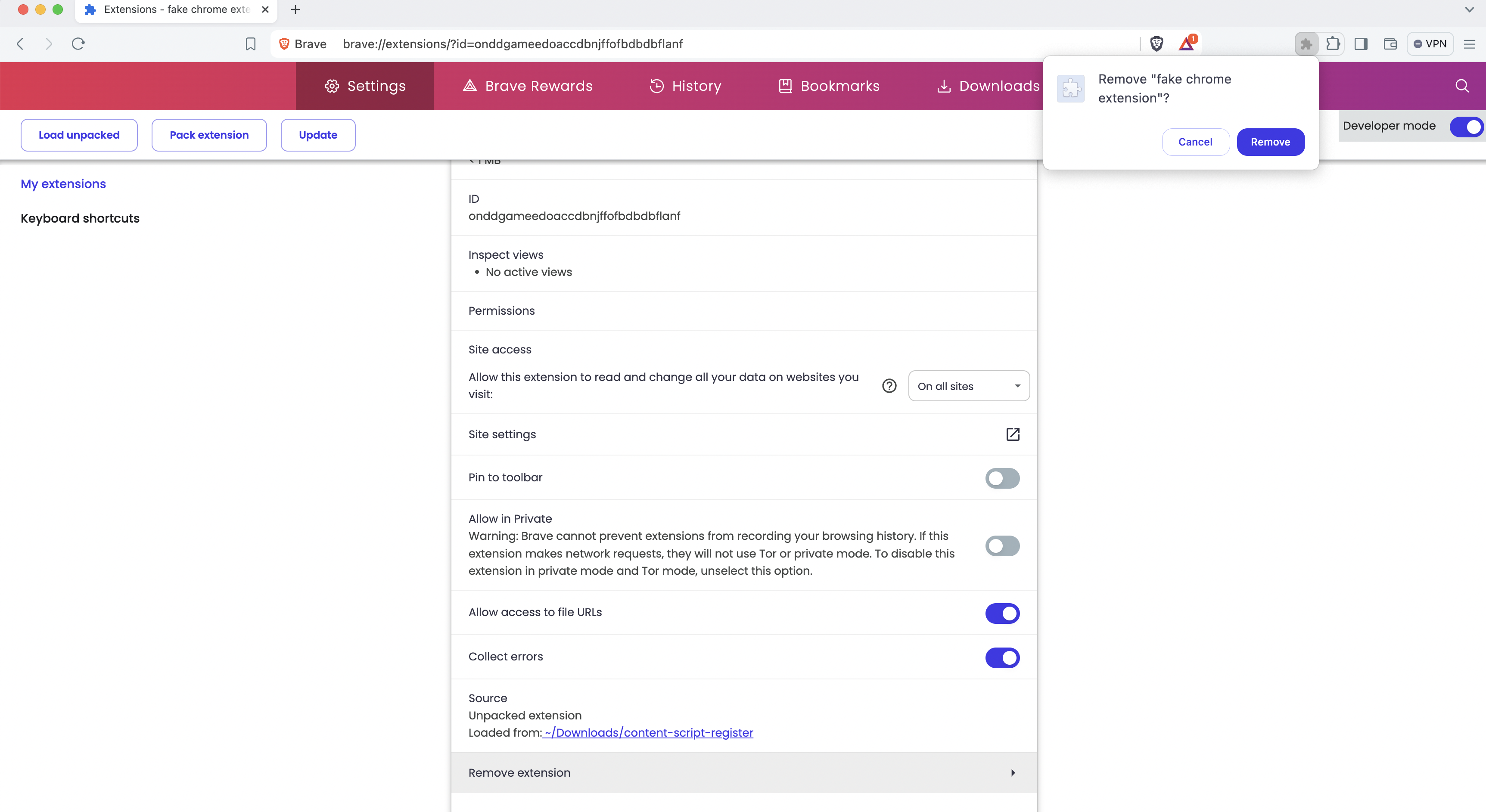Open the main hamburger menu
The image size is (1486, 812).
tap(1469, 44)
